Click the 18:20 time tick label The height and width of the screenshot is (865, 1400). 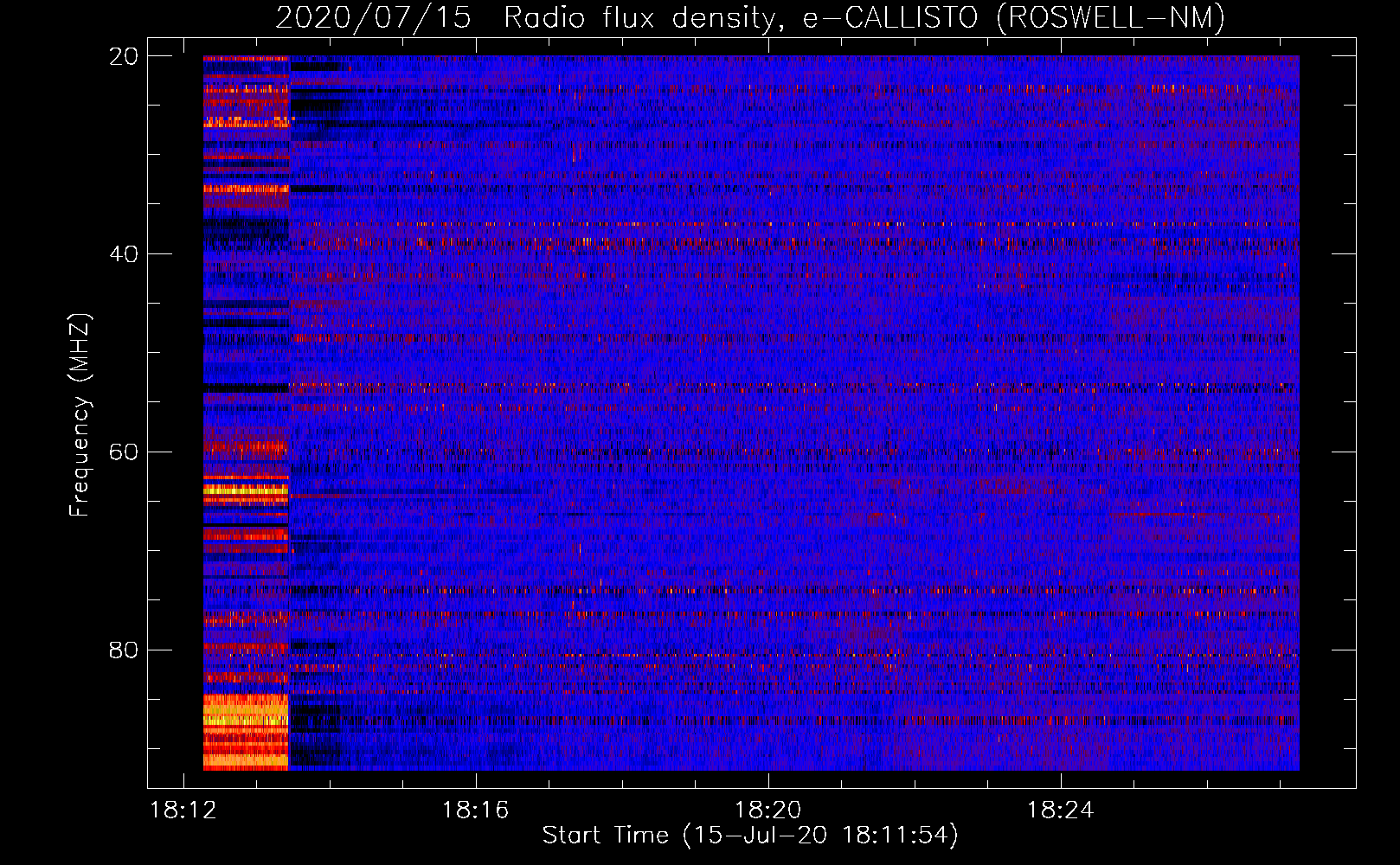767,811
